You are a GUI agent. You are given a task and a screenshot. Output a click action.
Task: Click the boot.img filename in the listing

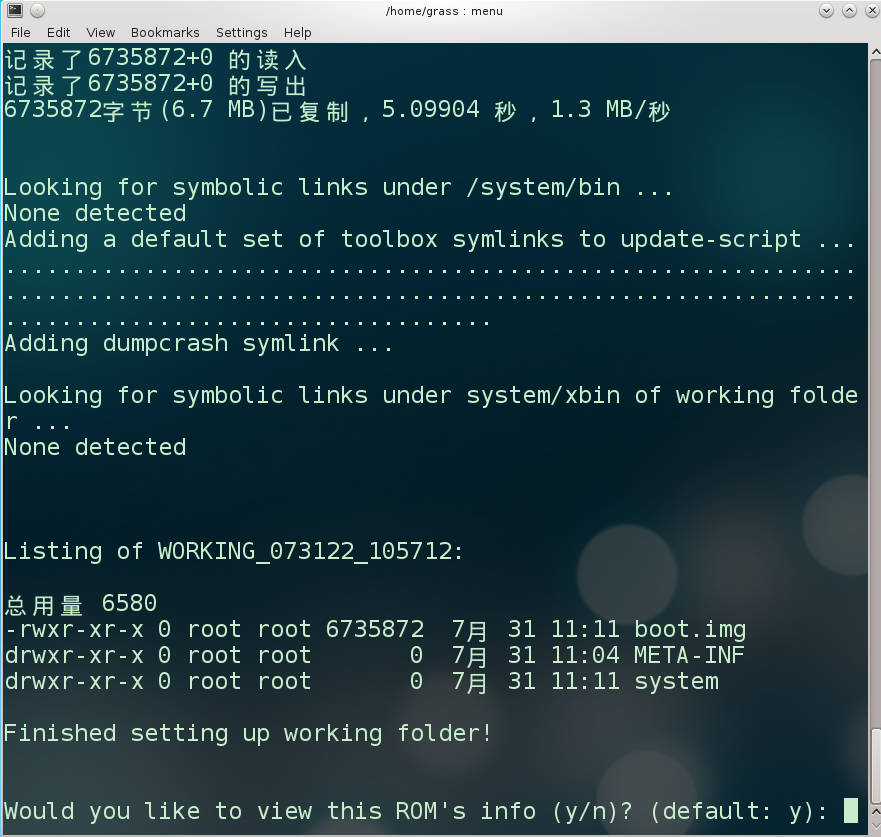pyautogui.click(x=690, y=630)
